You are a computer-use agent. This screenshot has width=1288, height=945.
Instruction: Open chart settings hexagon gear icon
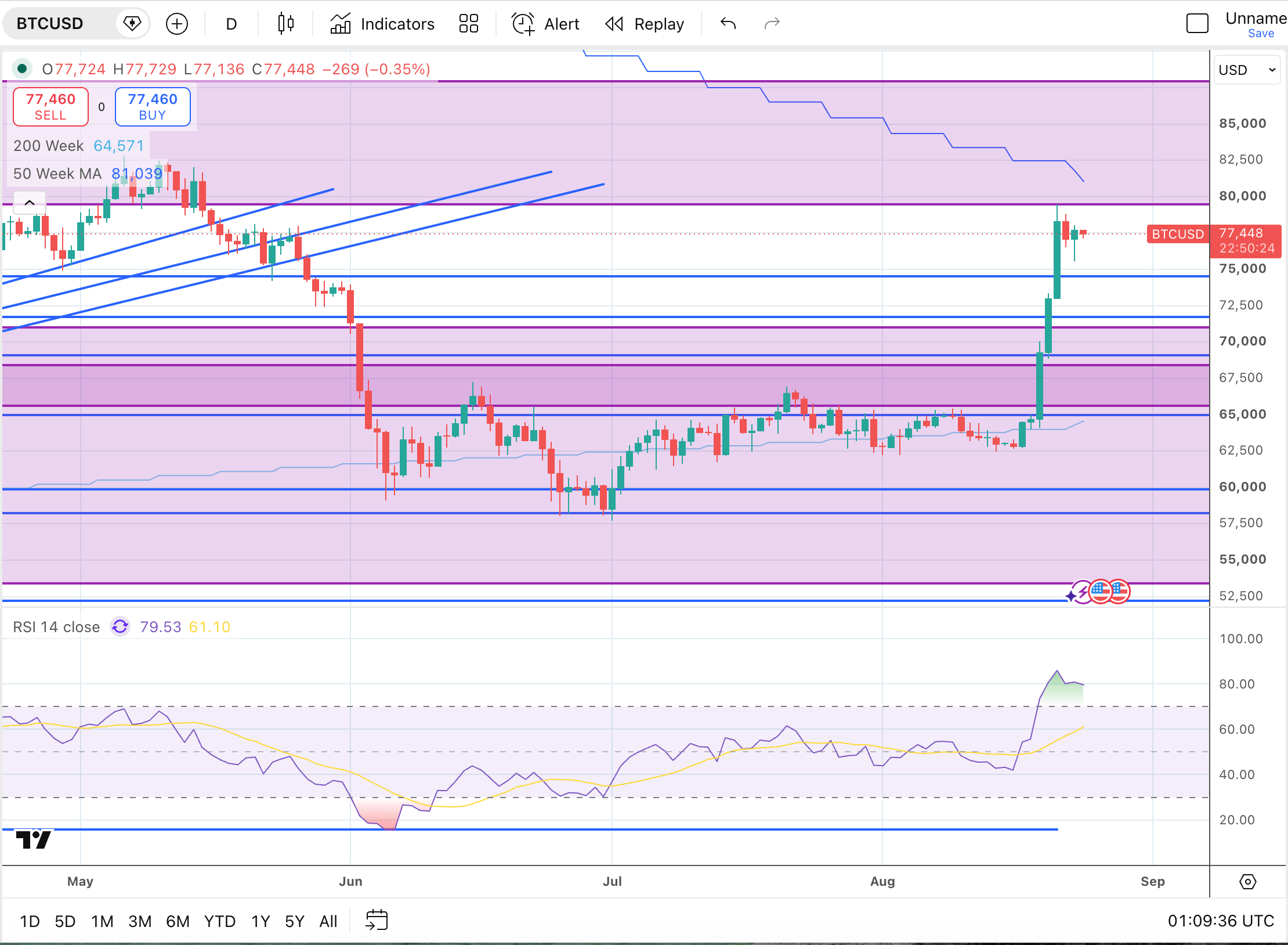pos(1248,882)
